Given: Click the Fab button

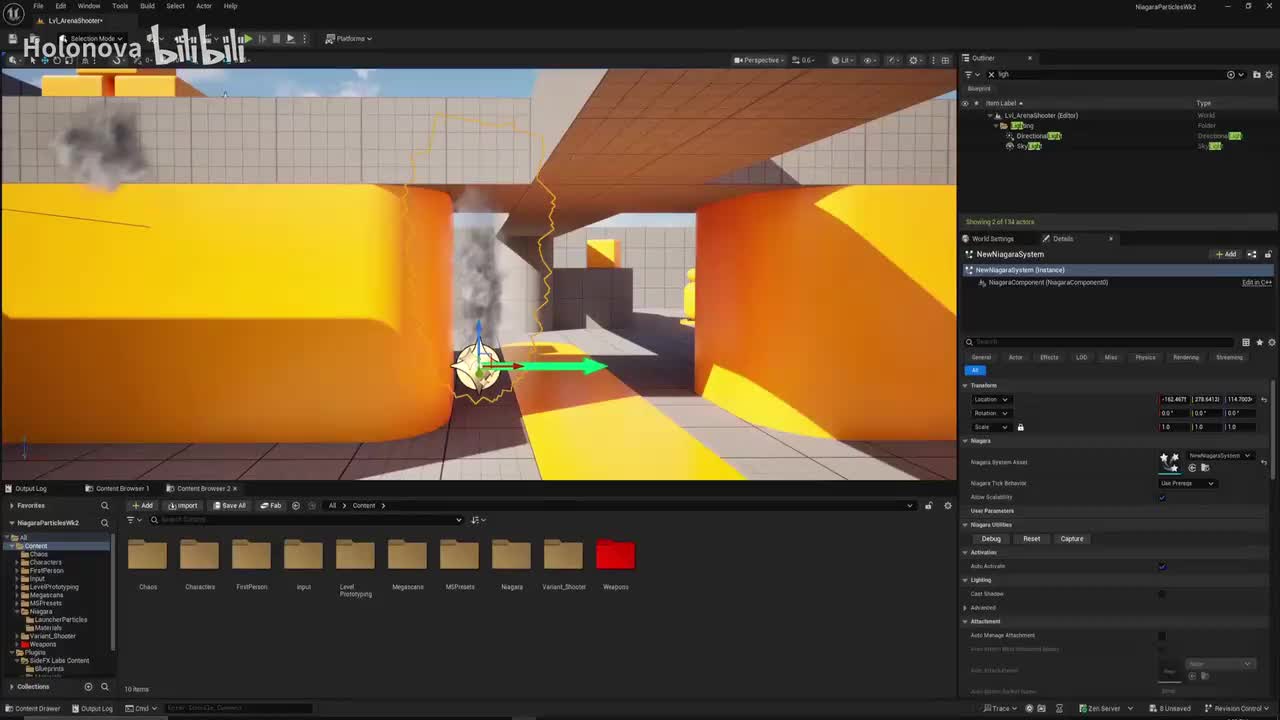Looking at the screenshot, I should 271,505.
